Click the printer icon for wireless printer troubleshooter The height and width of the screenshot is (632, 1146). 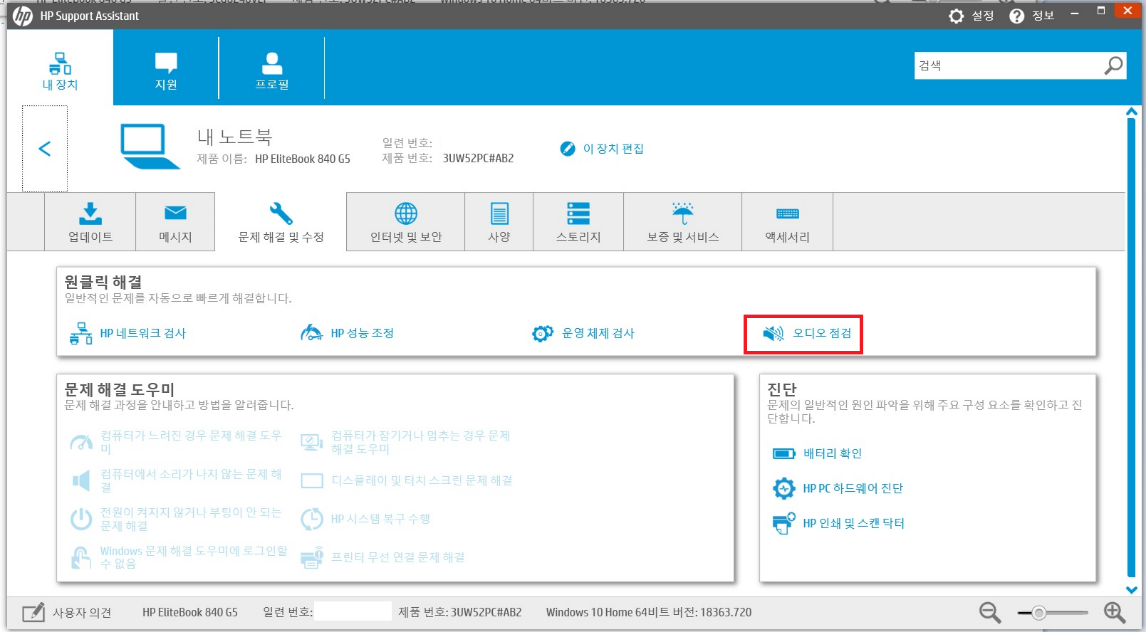coord(312,557)
